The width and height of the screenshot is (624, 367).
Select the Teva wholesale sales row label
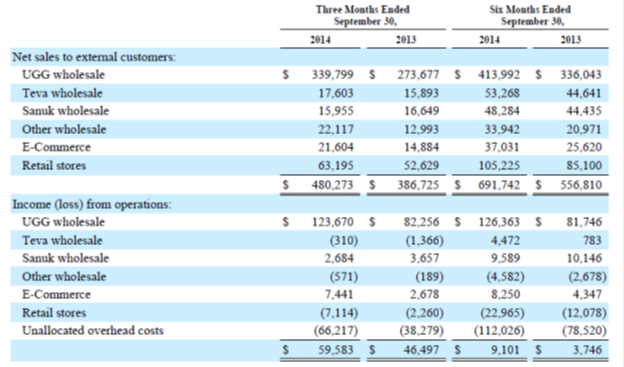pos(62,93)
